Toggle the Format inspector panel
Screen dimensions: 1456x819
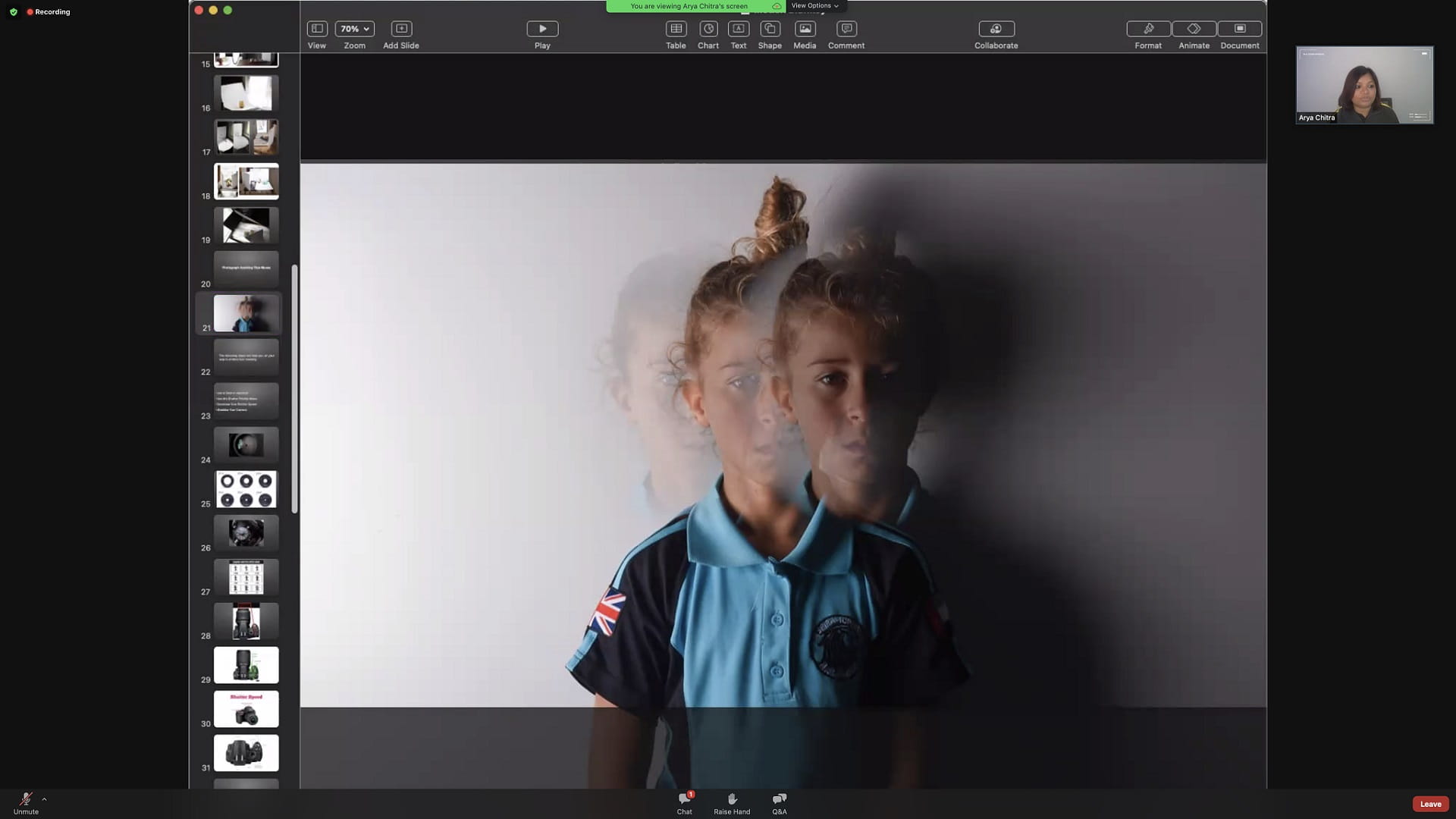coord(1148,29)
